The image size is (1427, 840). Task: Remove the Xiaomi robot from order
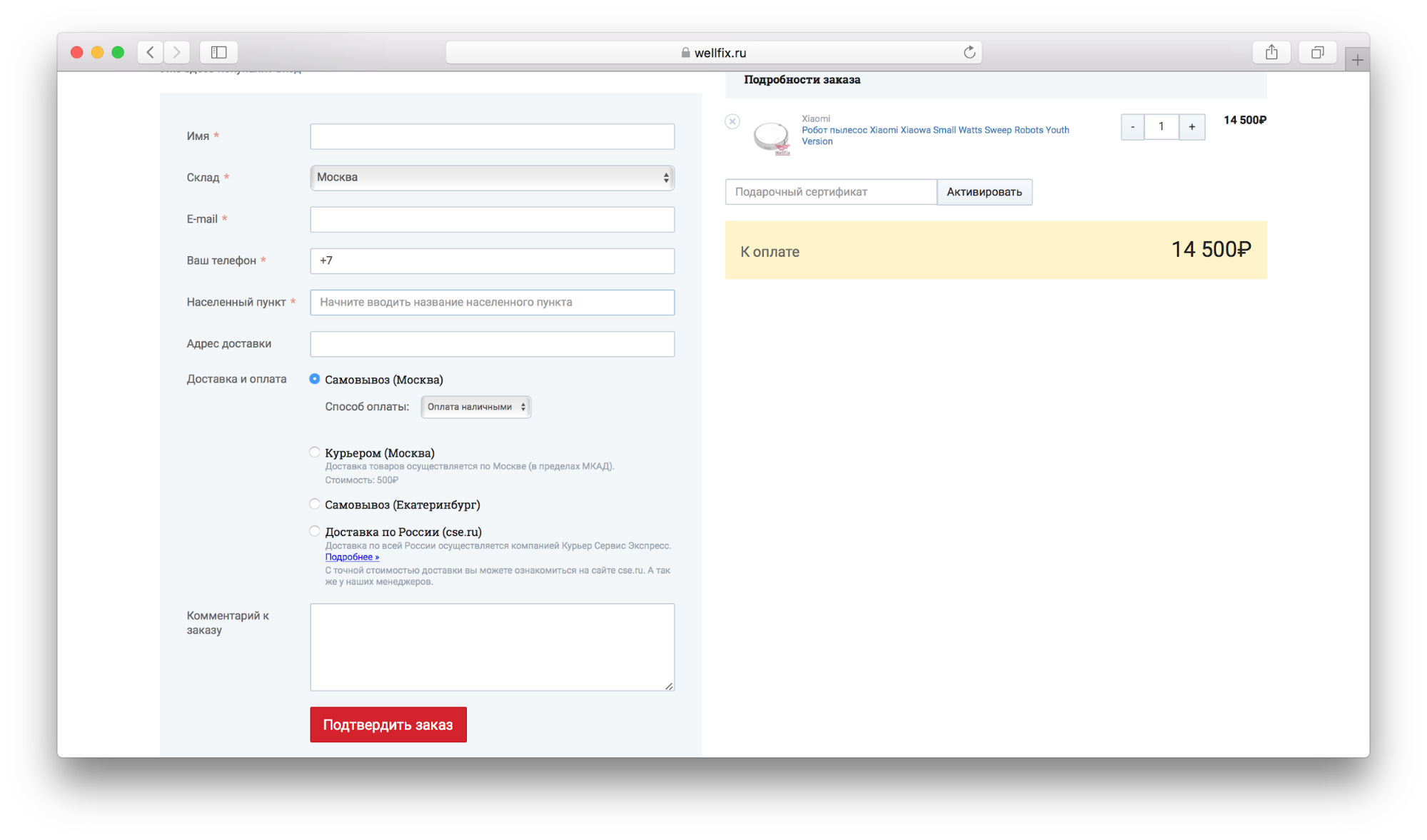coord(732,121)
